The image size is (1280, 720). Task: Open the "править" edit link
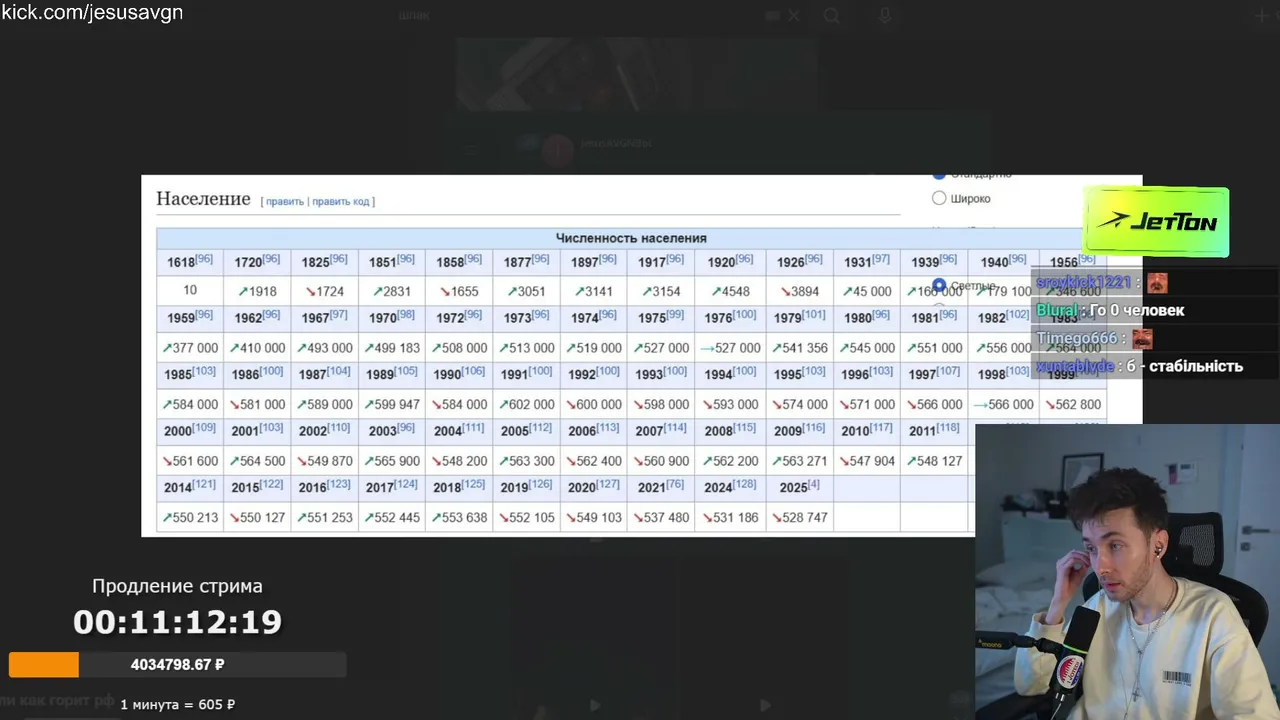pos(285,201)
